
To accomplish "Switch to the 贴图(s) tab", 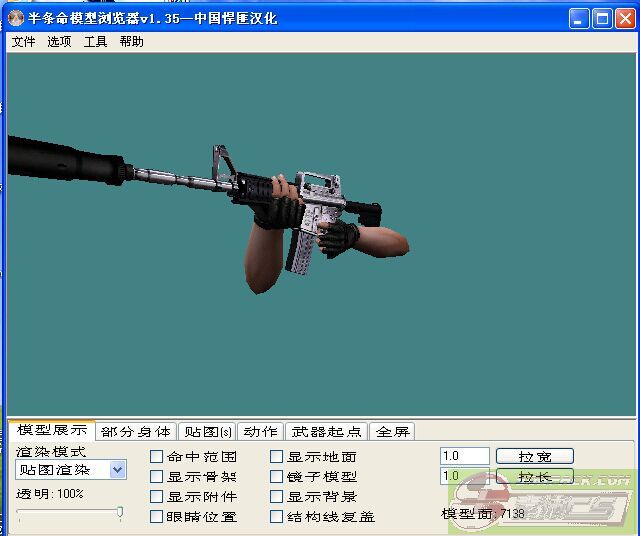I will click(208, 432).
